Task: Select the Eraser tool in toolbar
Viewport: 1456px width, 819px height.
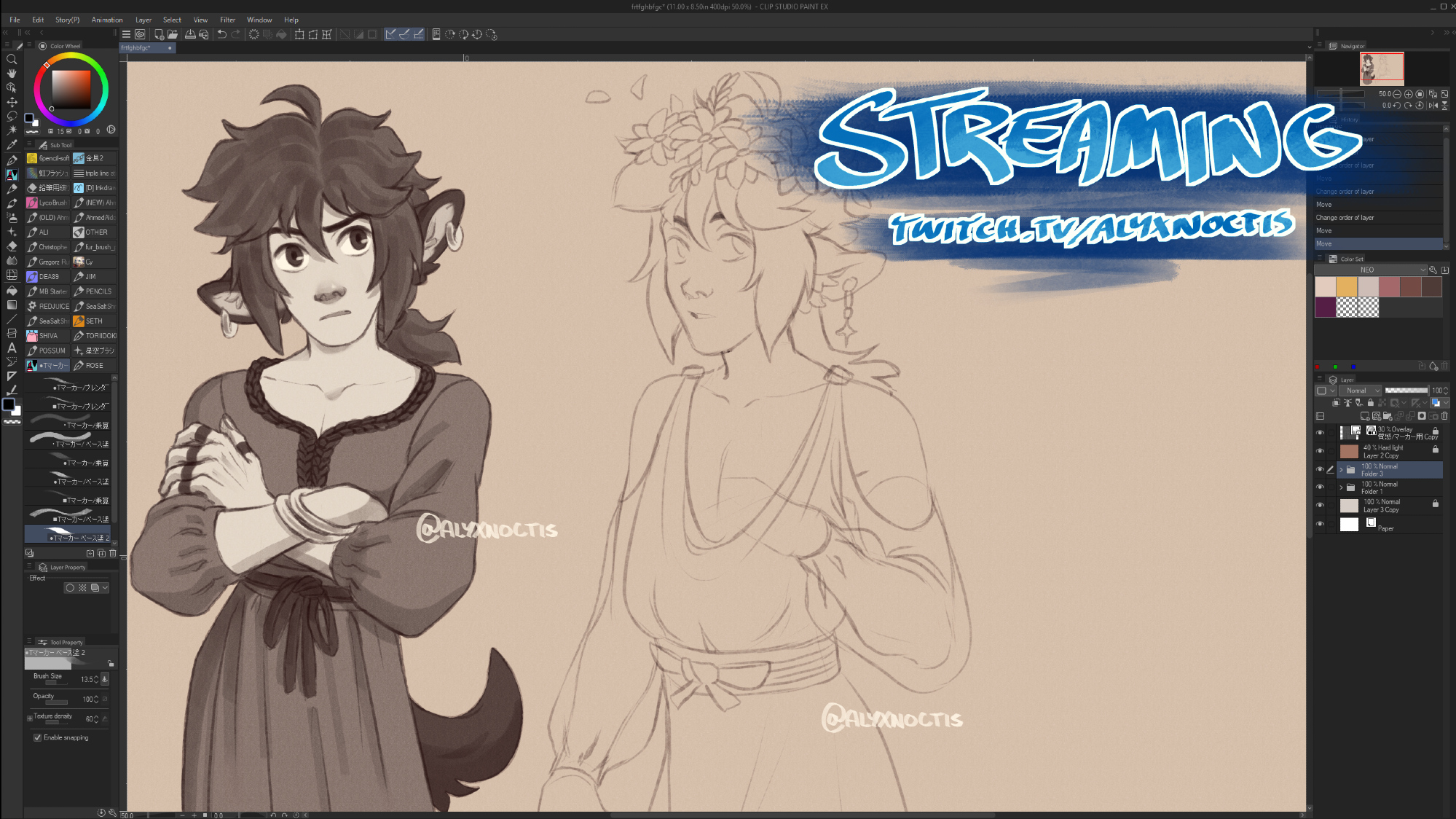Action: [12, 246]
